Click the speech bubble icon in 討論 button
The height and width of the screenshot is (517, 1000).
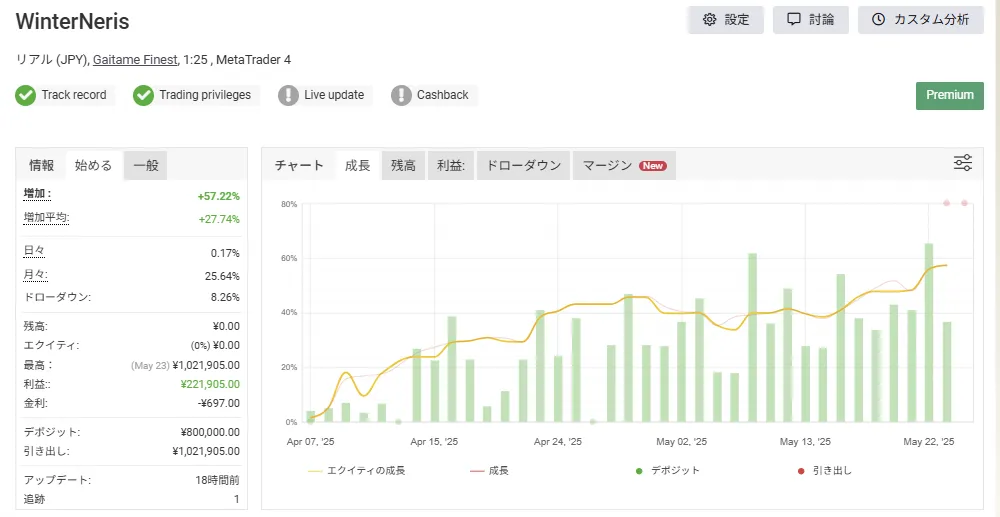pos(794,20)
